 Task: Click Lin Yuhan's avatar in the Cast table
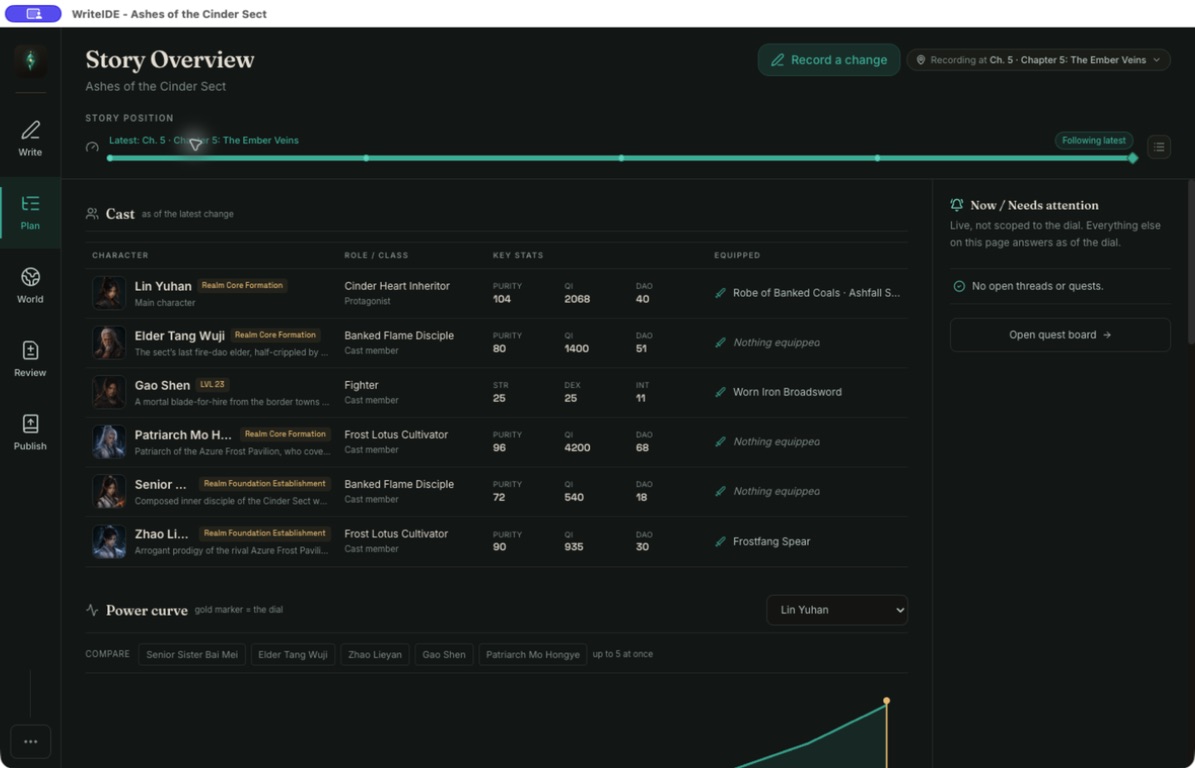[x=109, y=293]
